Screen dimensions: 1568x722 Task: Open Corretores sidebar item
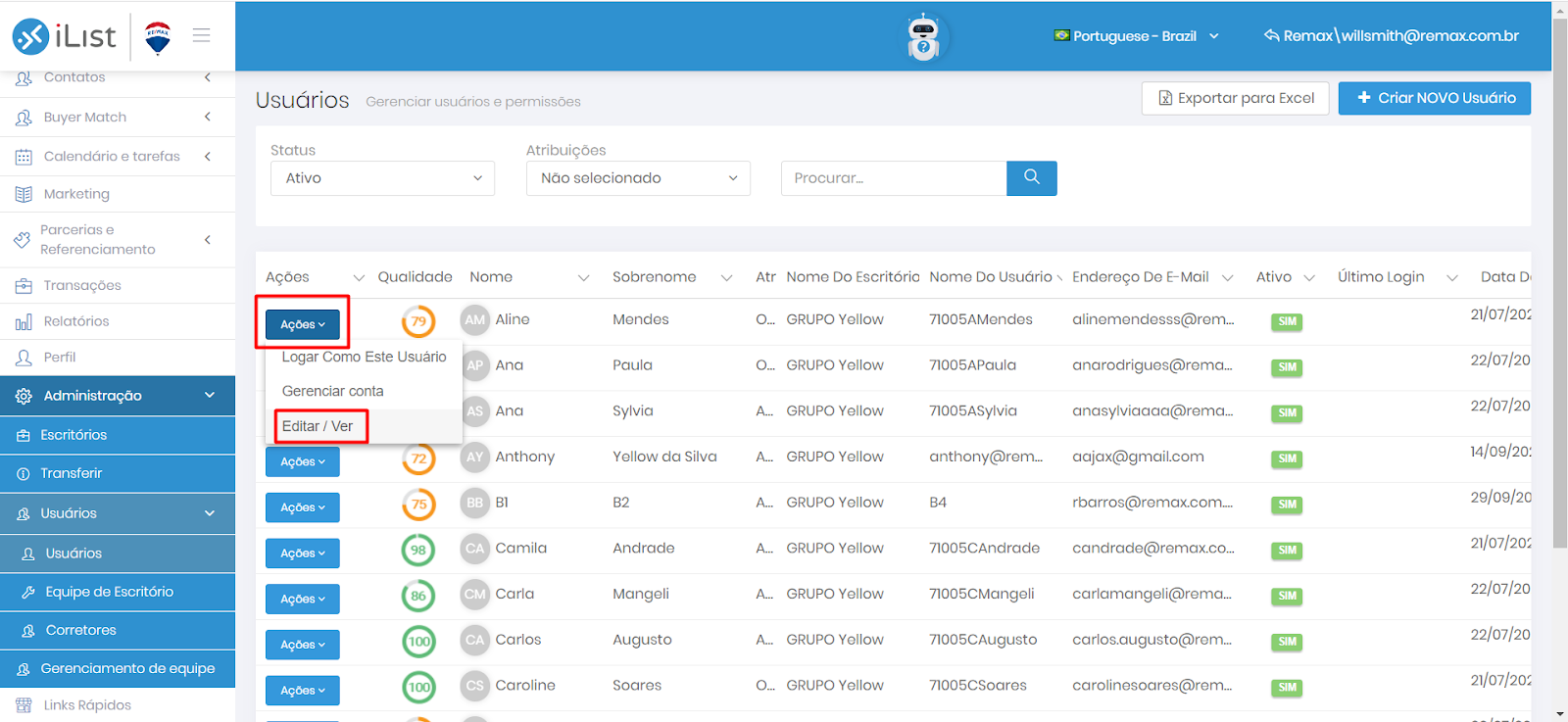tap(118, 630)
